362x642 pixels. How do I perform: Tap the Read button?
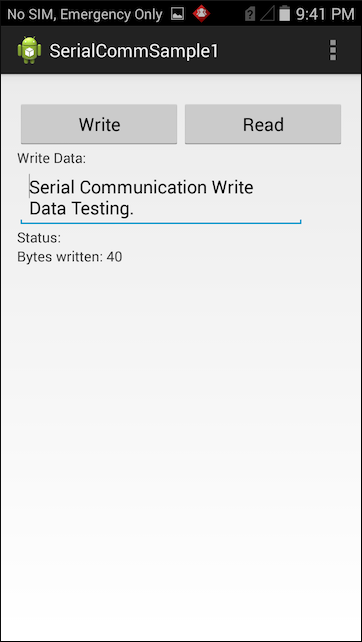[x=263, y=124]
